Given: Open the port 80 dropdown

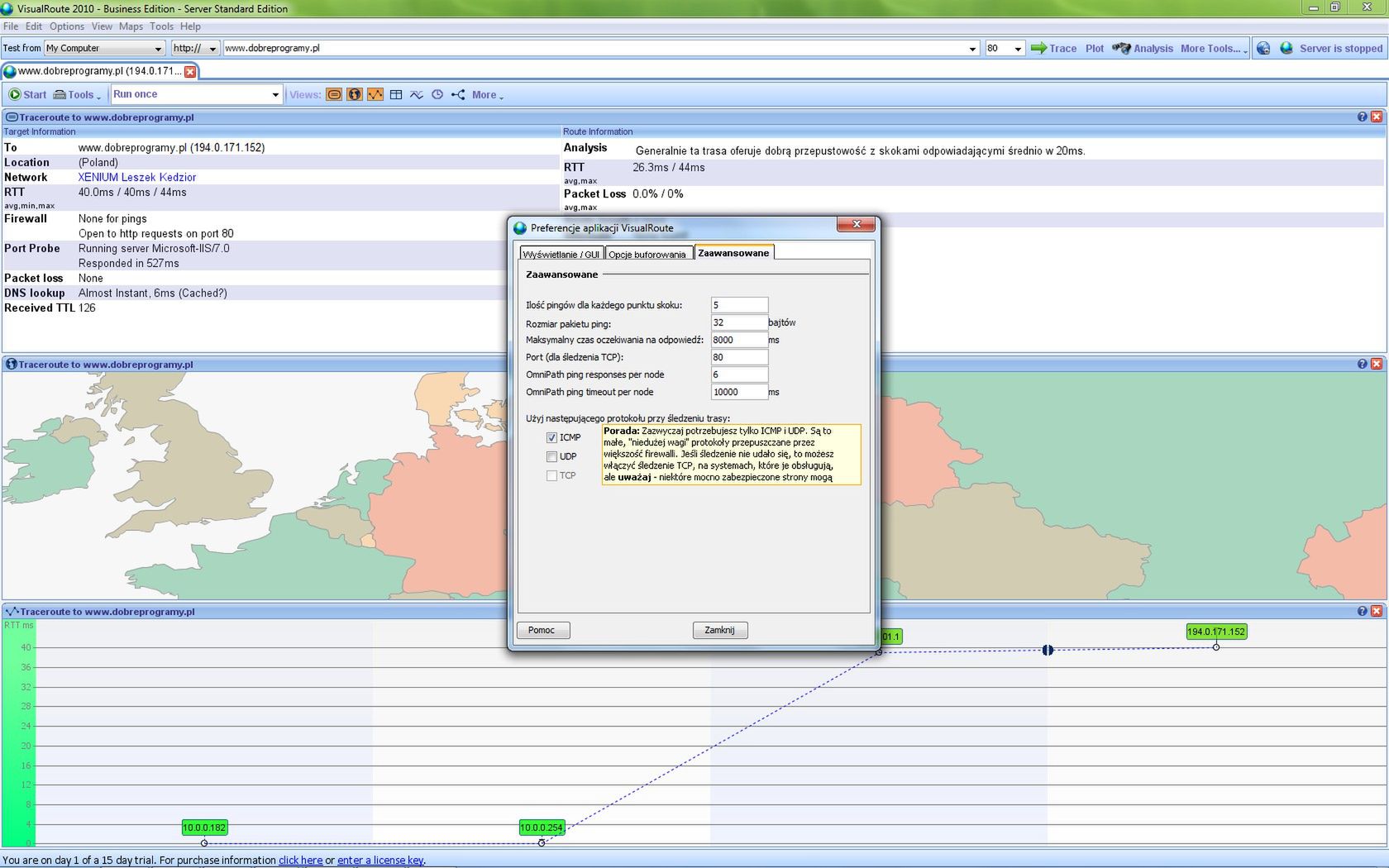Looking at the screenshot, I should click(x=1018, y=49).
